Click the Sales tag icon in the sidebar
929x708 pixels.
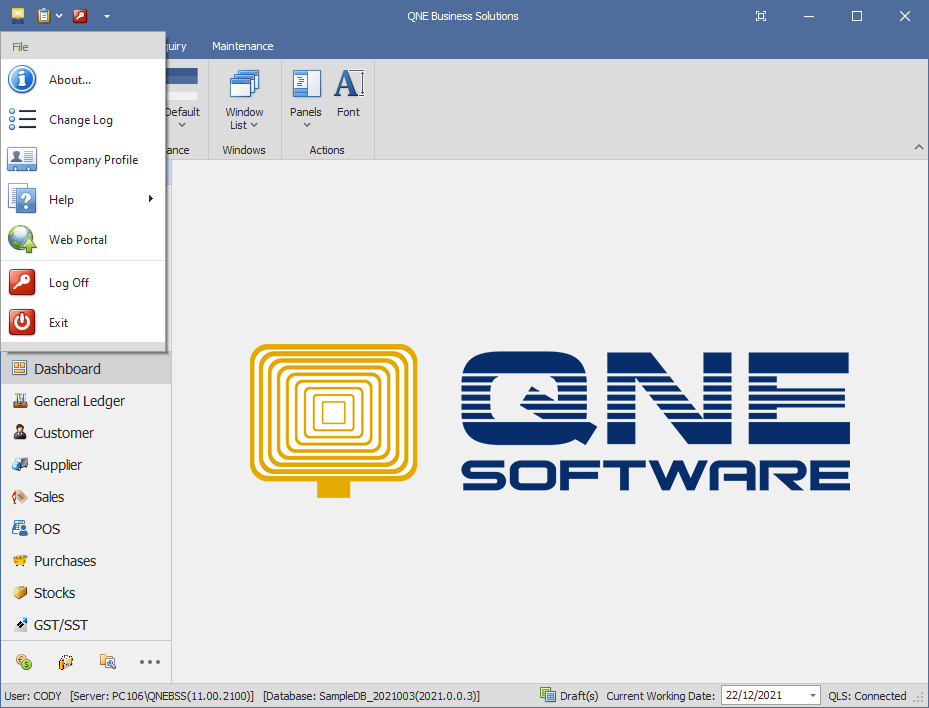tap(20, 496)
